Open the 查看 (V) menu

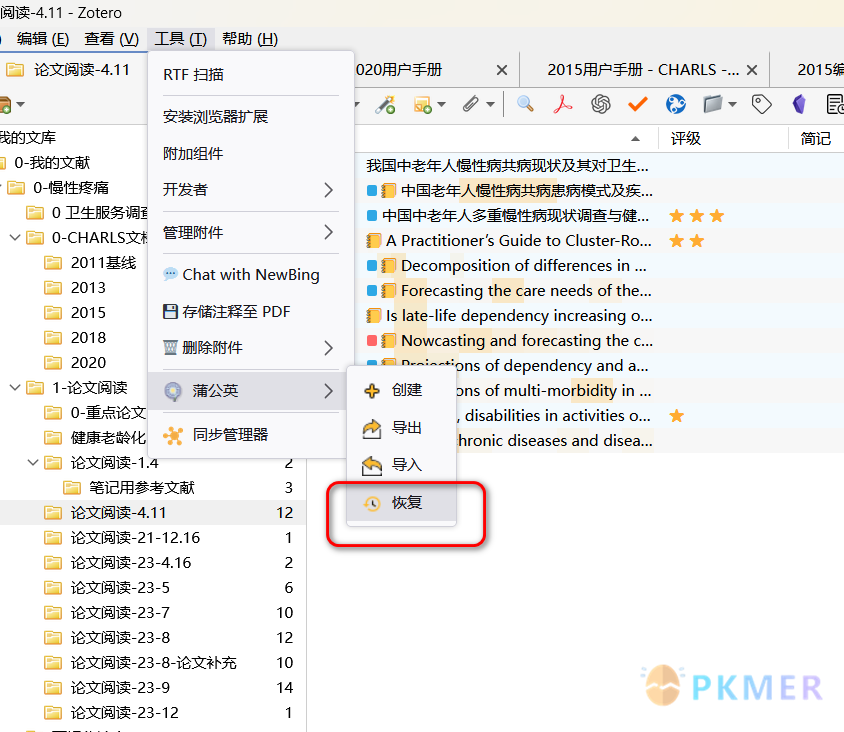(x=111, y=39)
